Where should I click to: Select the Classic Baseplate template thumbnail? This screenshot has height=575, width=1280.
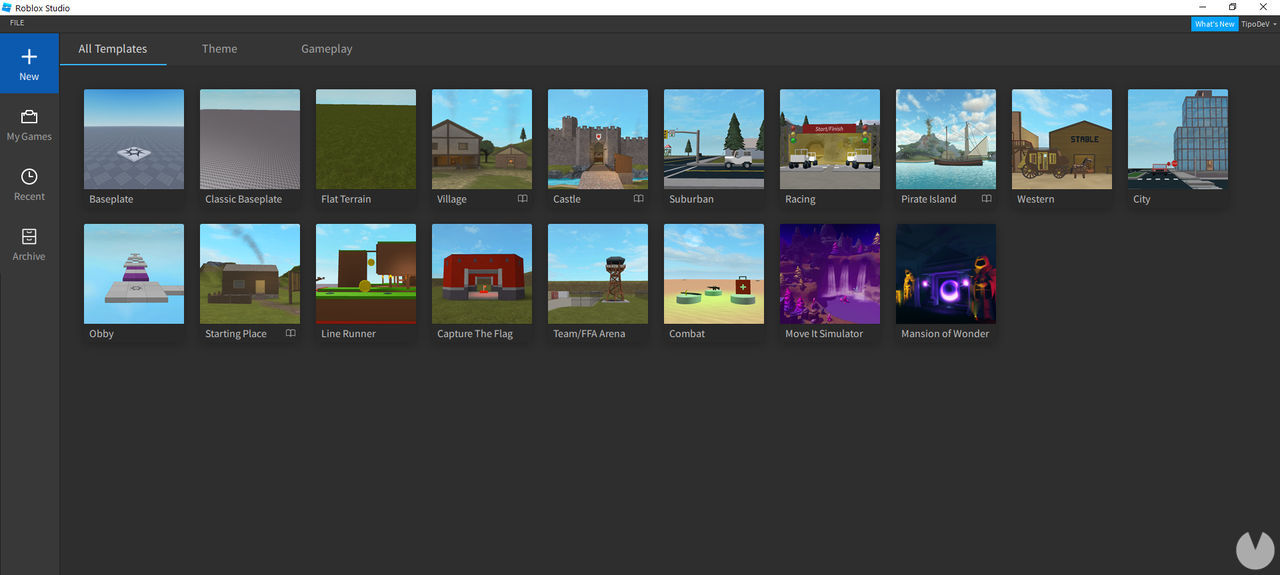tap(250, 139)
